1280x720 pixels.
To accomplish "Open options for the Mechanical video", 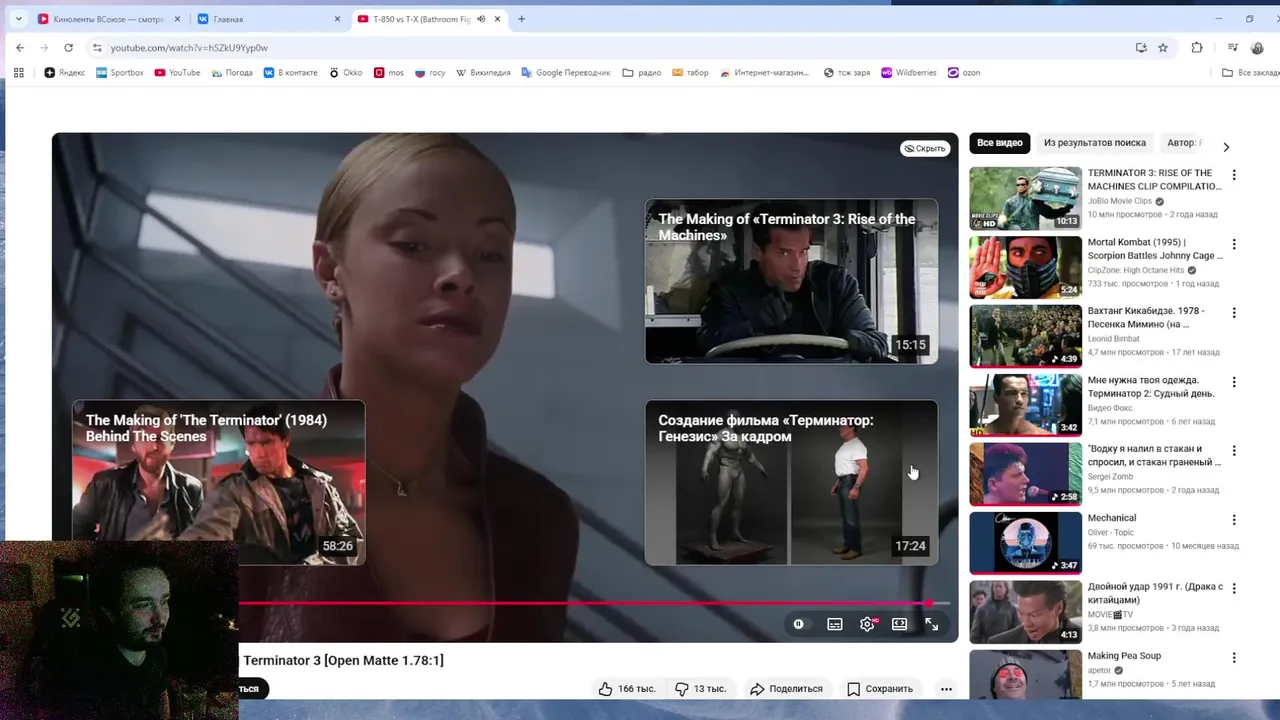I will [1234, 520].
